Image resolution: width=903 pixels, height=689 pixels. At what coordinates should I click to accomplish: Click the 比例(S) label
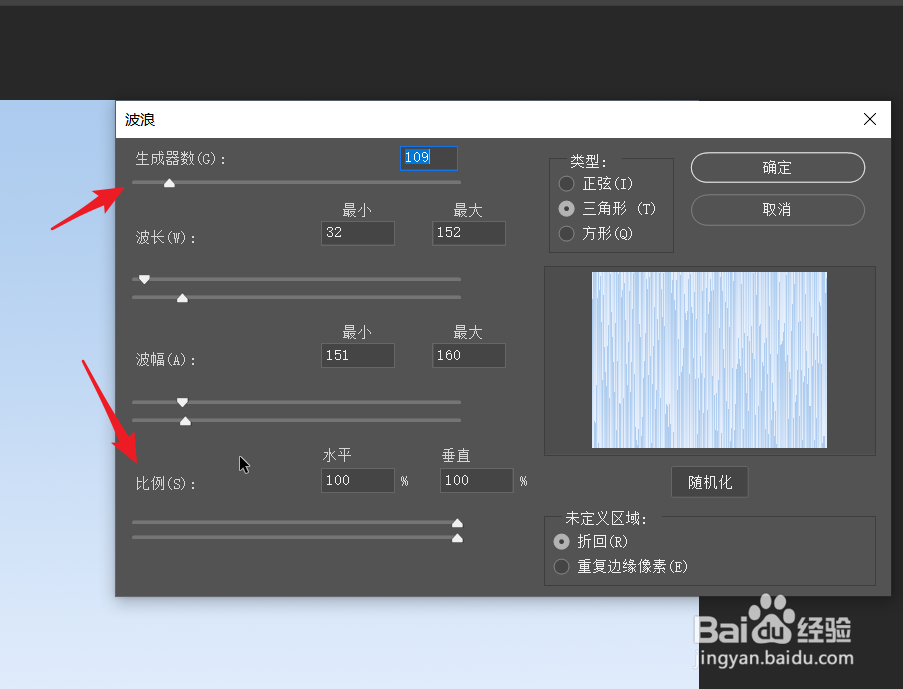(166, 483)
